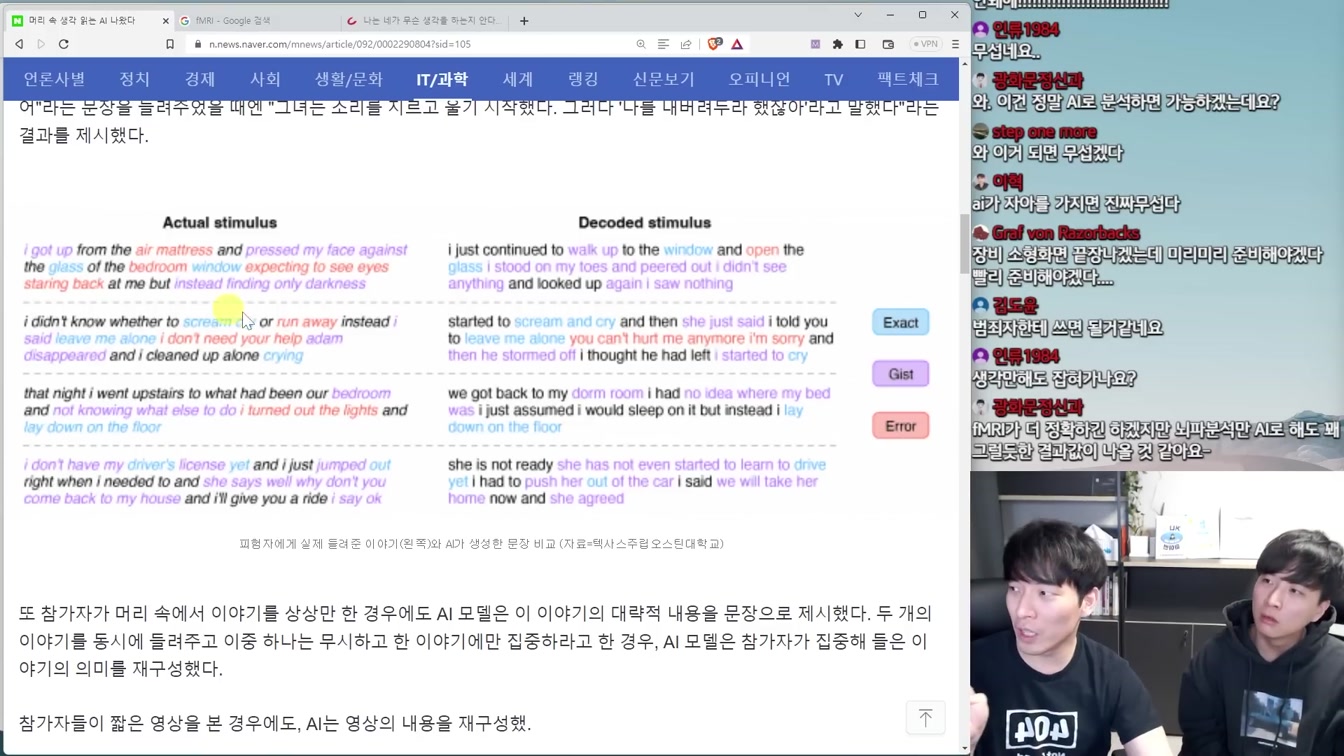Switch to the fMRI Google search tab
Image resolution: width=1344 pixels, height=756 pixels.
click(255, 20)
